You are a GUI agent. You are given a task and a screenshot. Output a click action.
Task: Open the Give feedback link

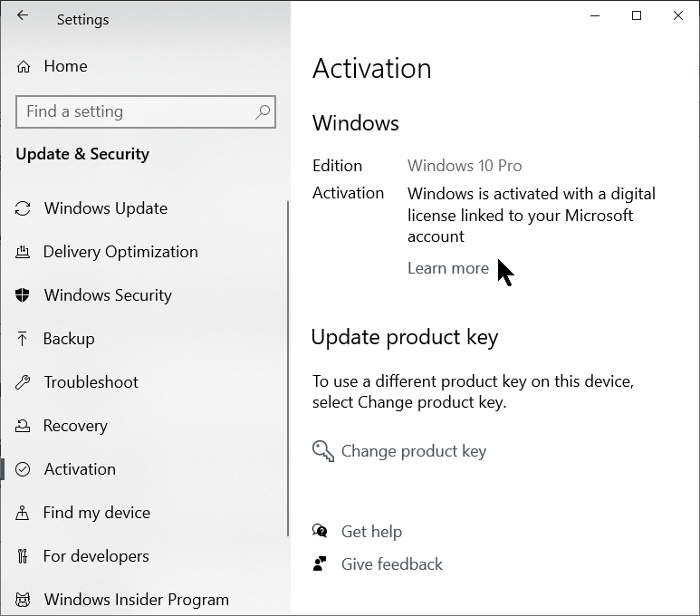pos(392,564)
